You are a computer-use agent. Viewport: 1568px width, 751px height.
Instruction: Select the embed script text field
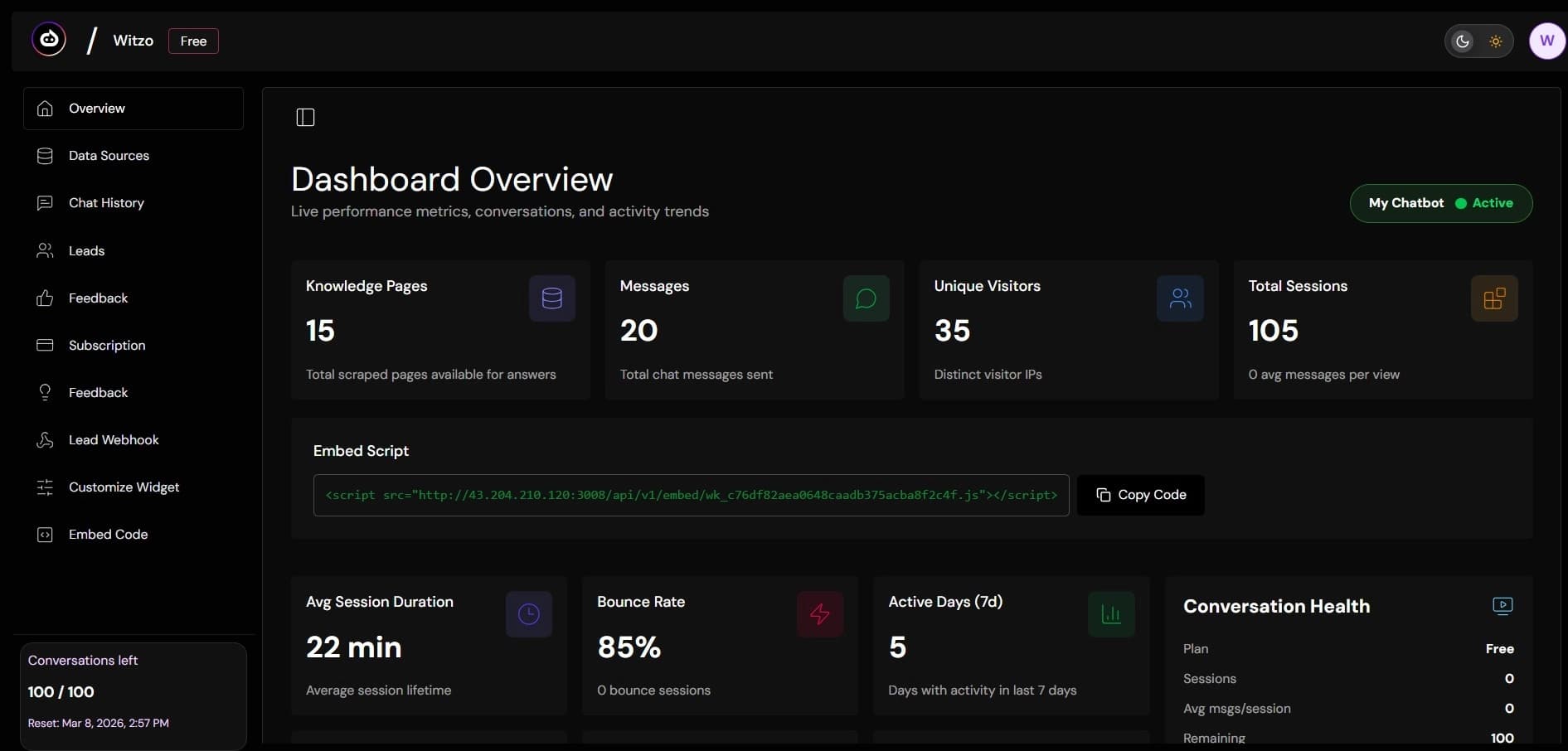[x=691, y=495]
